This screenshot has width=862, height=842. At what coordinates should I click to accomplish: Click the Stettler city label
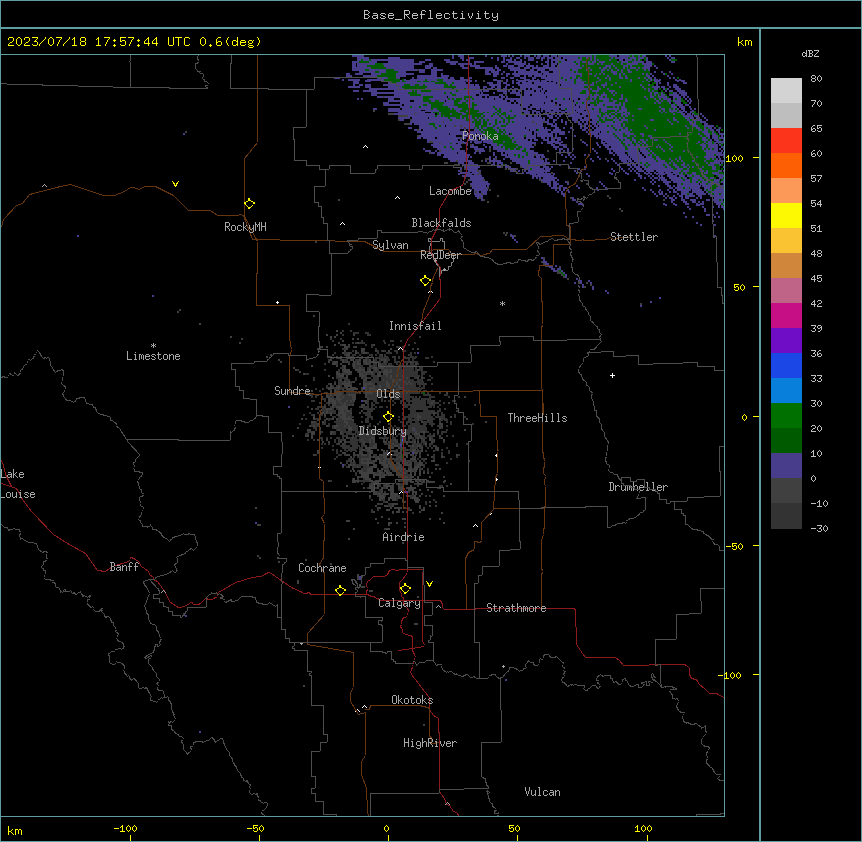point(634,237)
